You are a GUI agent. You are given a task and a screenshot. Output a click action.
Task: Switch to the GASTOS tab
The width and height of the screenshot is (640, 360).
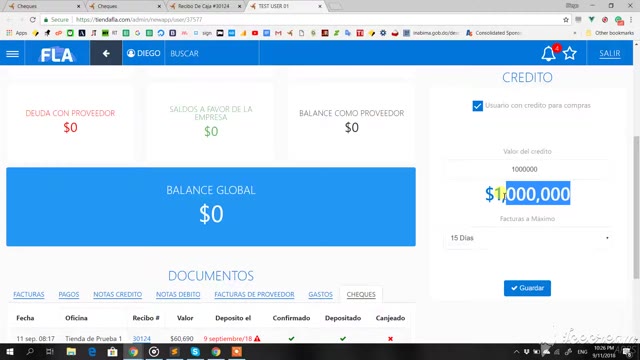320,294
